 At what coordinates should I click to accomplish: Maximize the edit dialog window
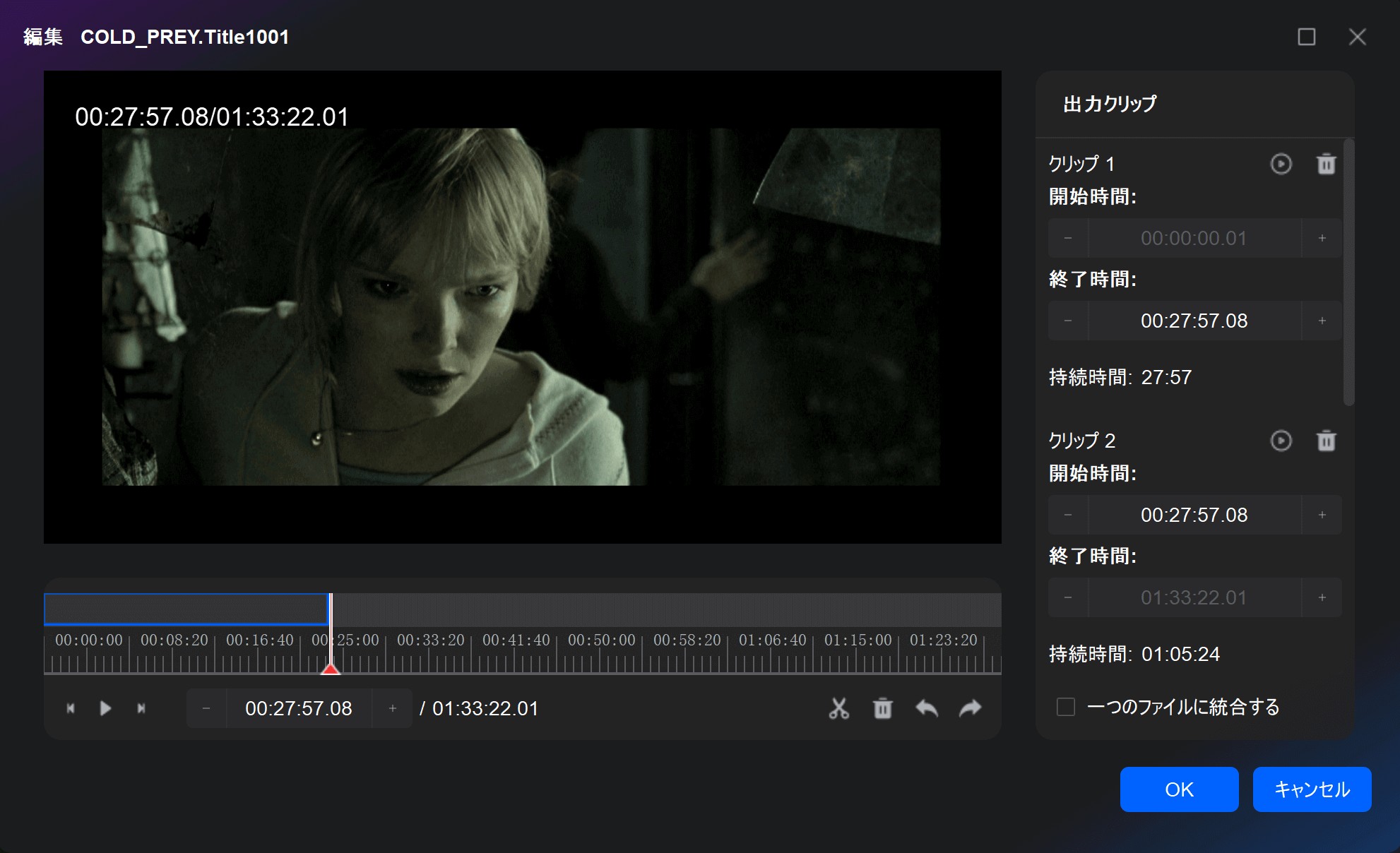pyautogui.click(x=1307, y=37)
